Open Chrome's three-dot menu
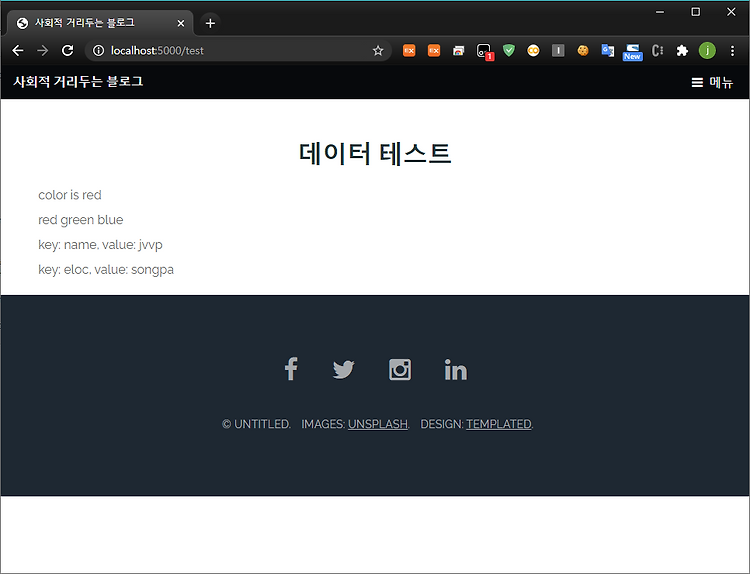The height and width of the screenshot is (574, 750). (x=732, y=51)
